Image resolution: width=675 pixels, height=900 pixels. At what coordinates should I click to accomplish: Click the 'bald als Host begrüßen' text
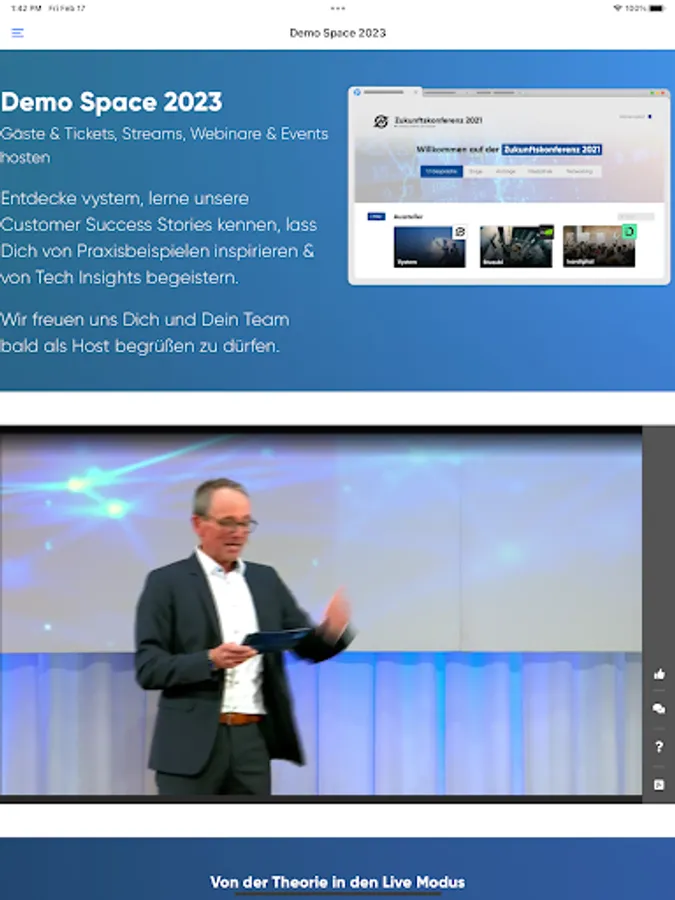(x=139, y=346)
